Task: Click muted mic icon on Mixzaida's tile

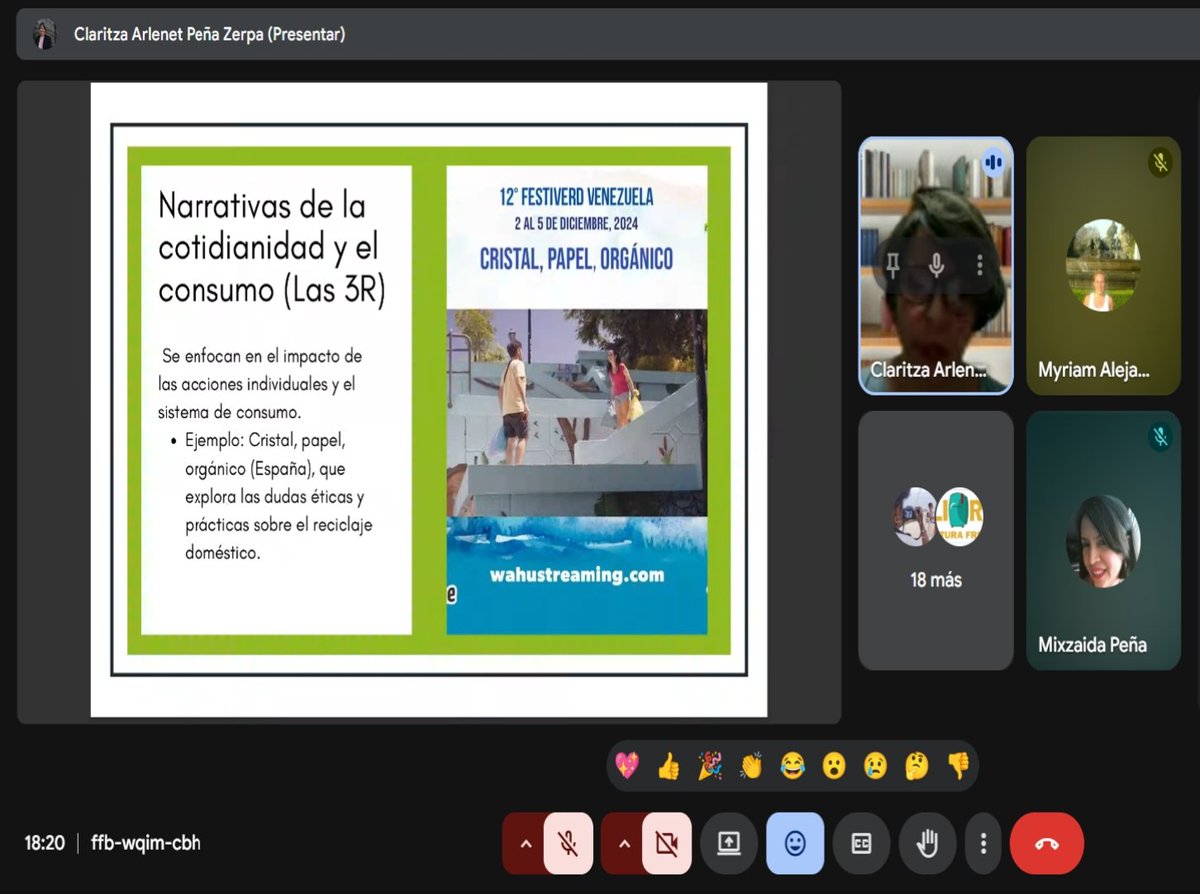Action: click(x=1160, y=436)
